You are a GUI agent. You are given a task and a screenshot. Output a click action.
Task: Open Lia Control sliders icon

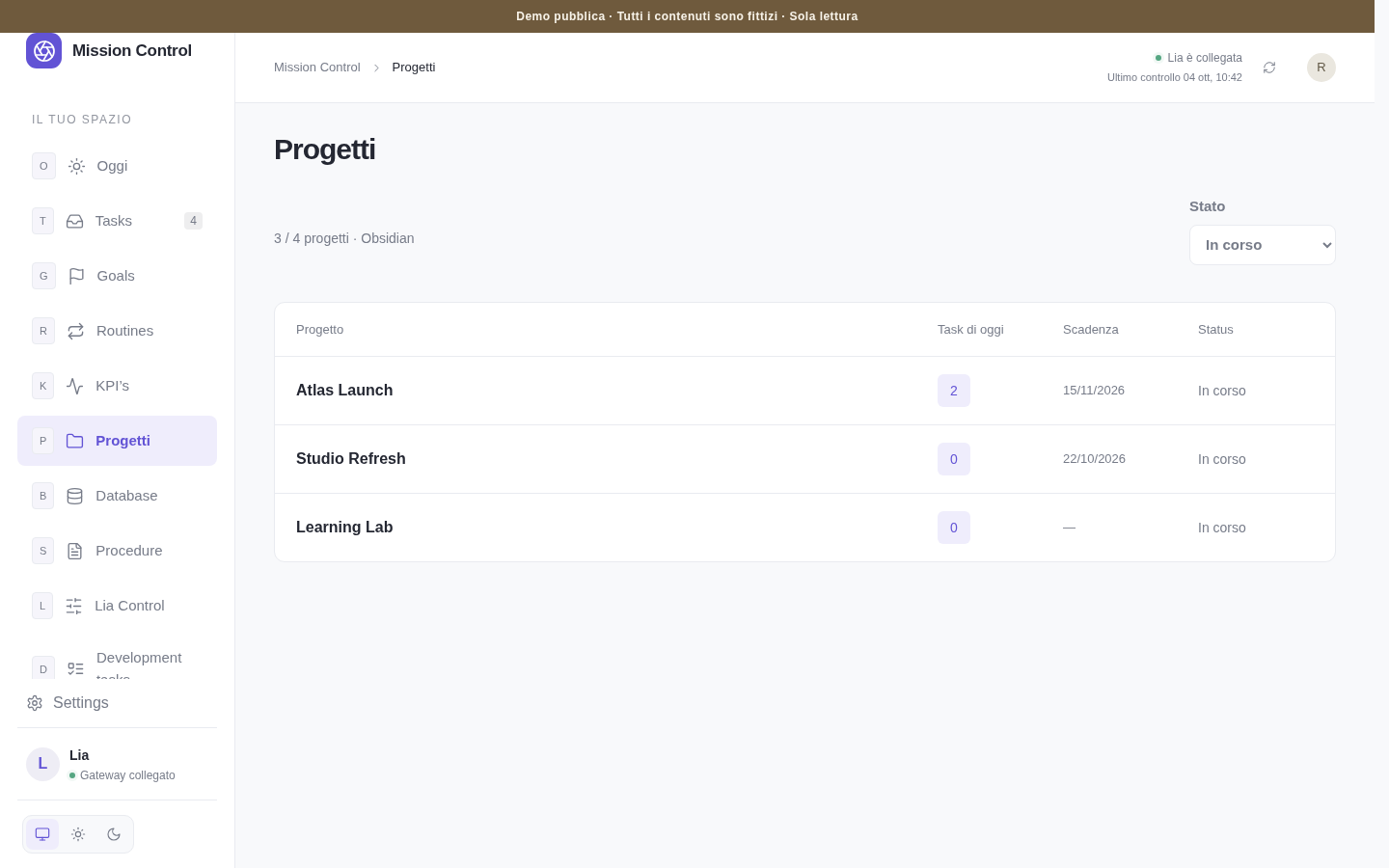coord(73,606)
